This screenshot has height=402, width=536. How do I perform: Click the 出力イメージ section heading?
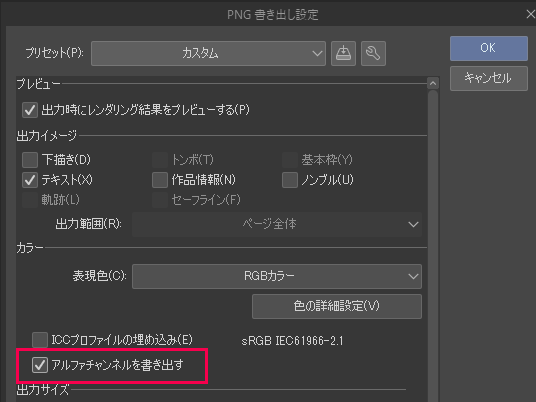coord(47,136)
